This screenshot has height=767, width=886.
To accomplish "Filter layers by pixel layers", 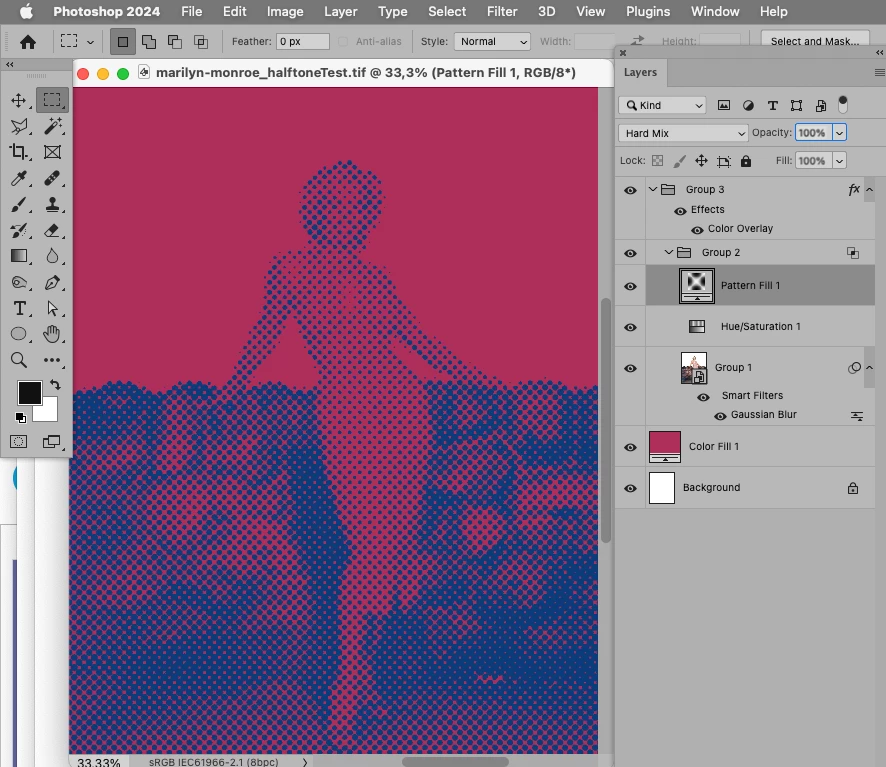I will [x=724, y=105].
